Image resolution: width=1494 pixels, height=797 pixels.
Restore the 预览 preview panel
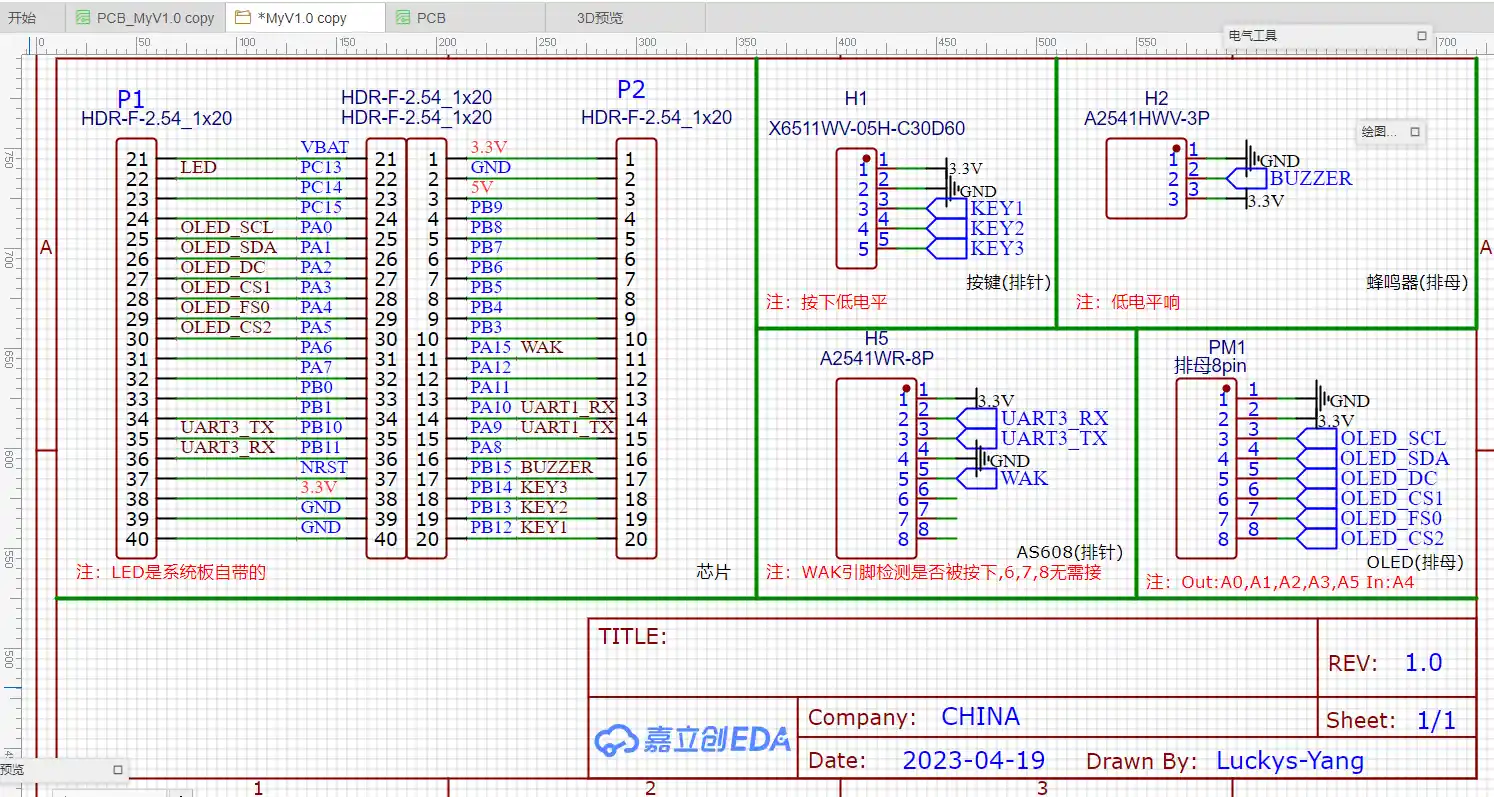coord(118,770)
